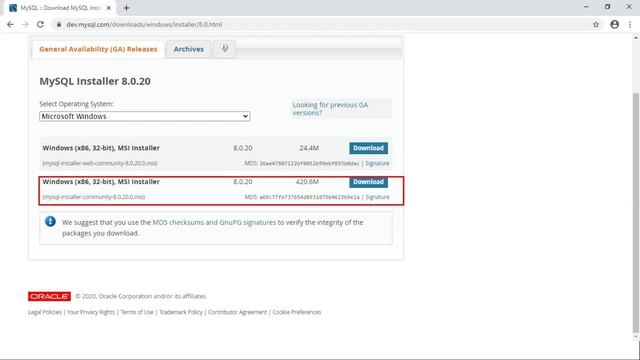
Task: Open the Chrome three-dot menu
Action: click(x=630, y=24)
